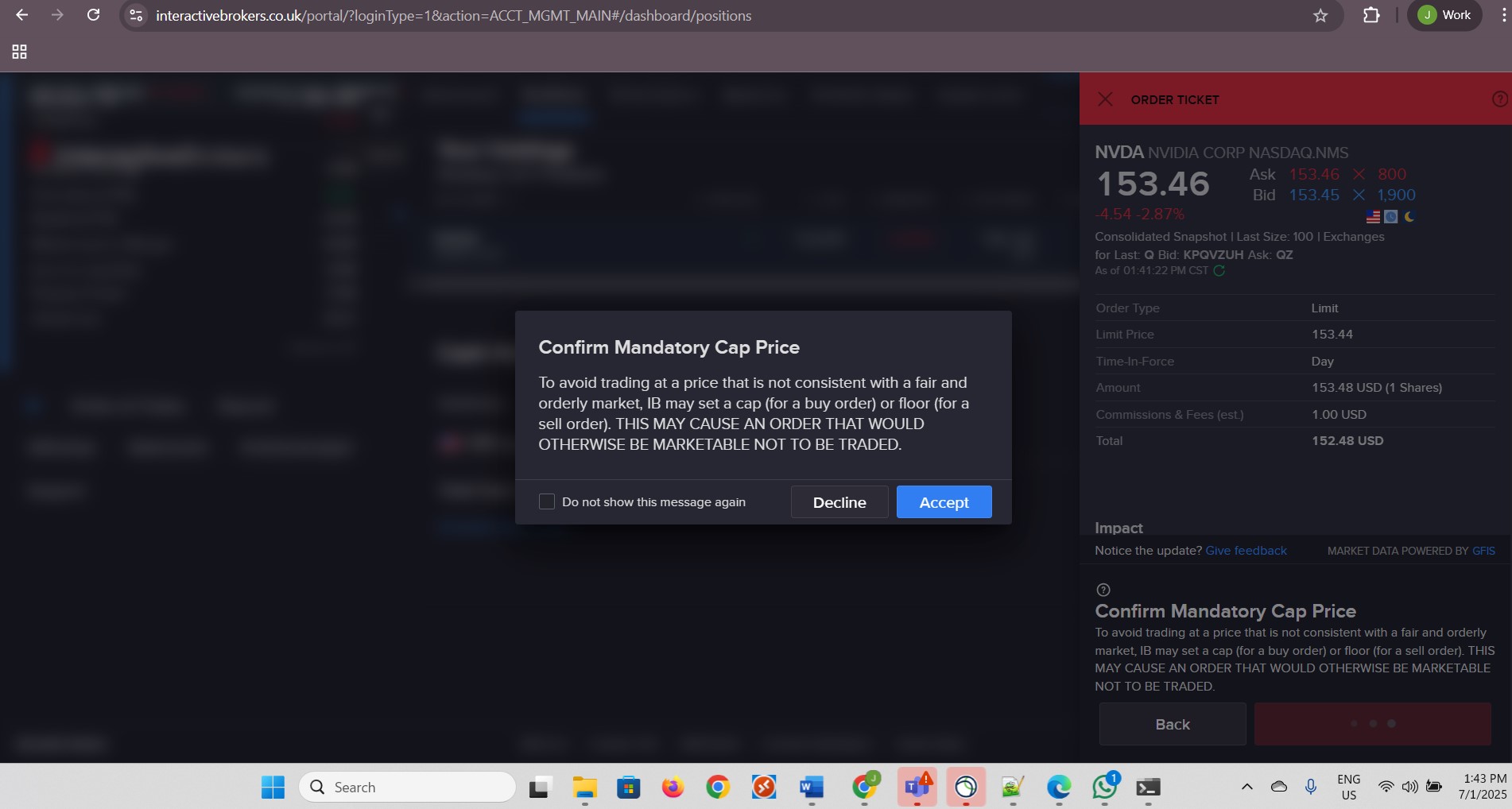Reload the Interactive Brokers page
The image size is (1512, 809).
click(93, 15)
